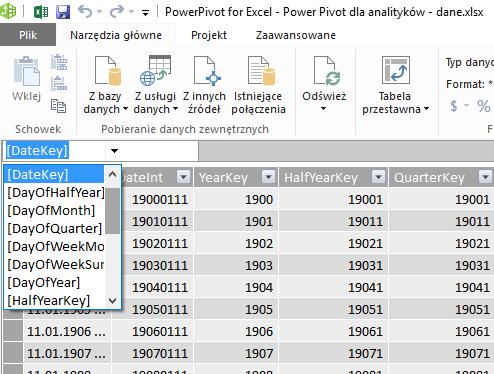Open Customize Quick Access Toolbar arrow
494x374 pixels.
145,13
